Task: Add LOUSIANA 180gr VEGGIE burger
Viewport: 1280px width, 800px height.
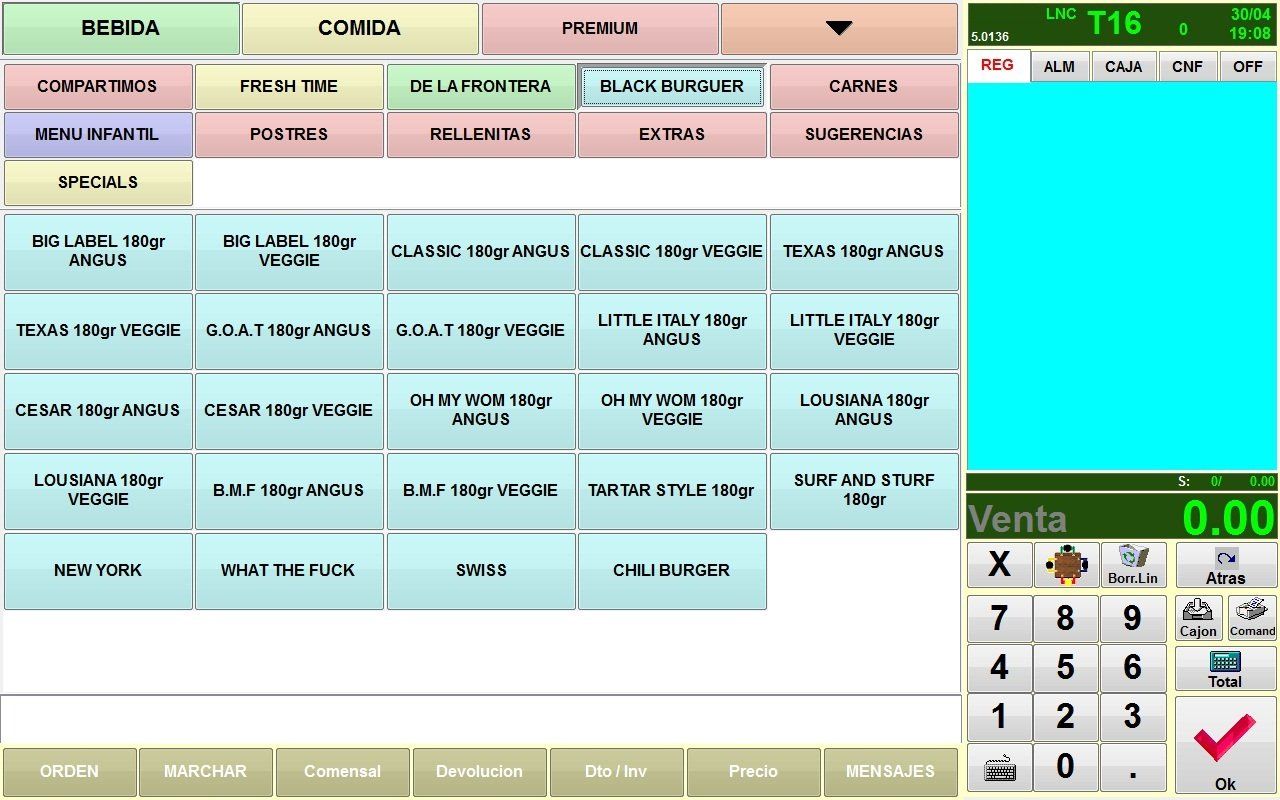Action: tap(98, 491)
